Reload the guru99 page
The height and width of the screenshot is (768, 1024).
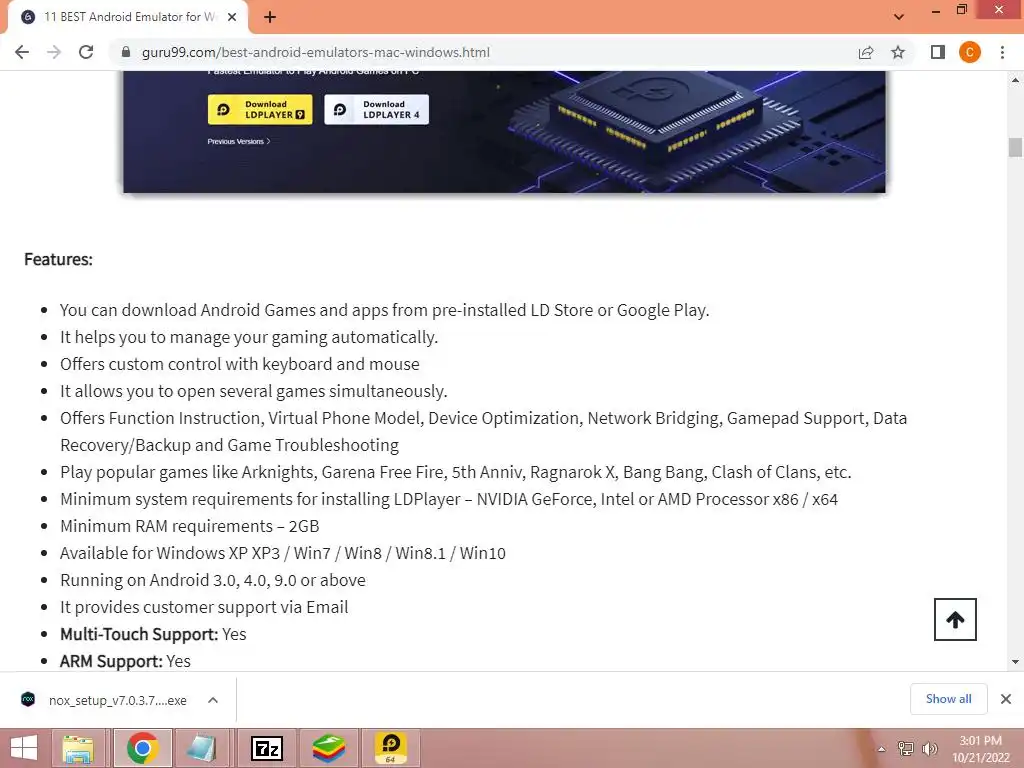click(x=86, y=52)
